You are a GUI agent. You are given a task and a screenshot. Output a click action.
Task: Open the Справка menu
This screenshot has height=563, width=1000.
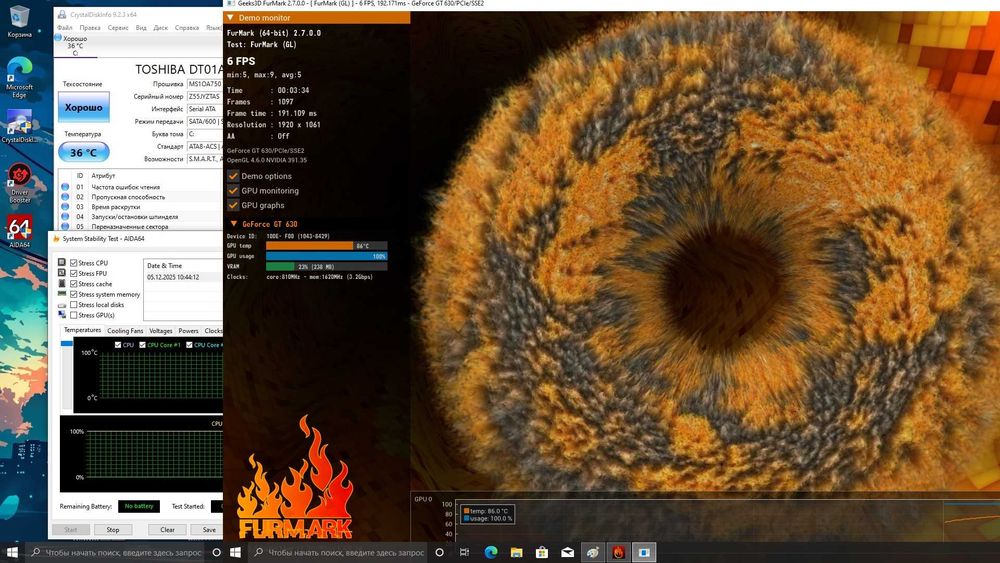coord(187,28)
